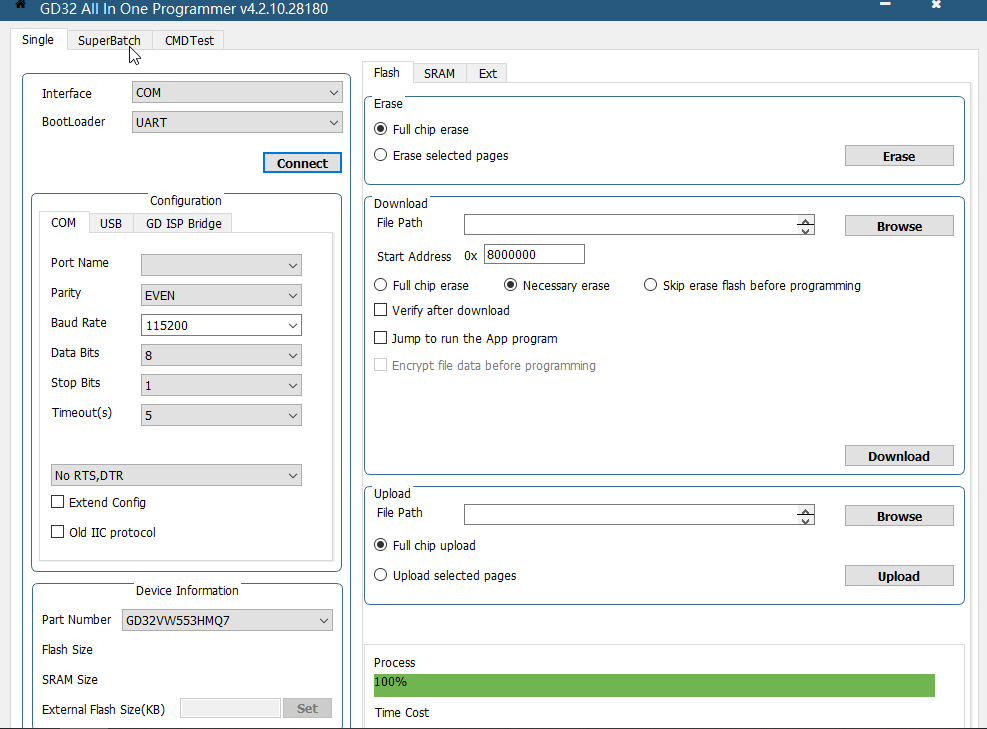Click the app home icon in title bar
987x729 pixels.
point(20,6)
